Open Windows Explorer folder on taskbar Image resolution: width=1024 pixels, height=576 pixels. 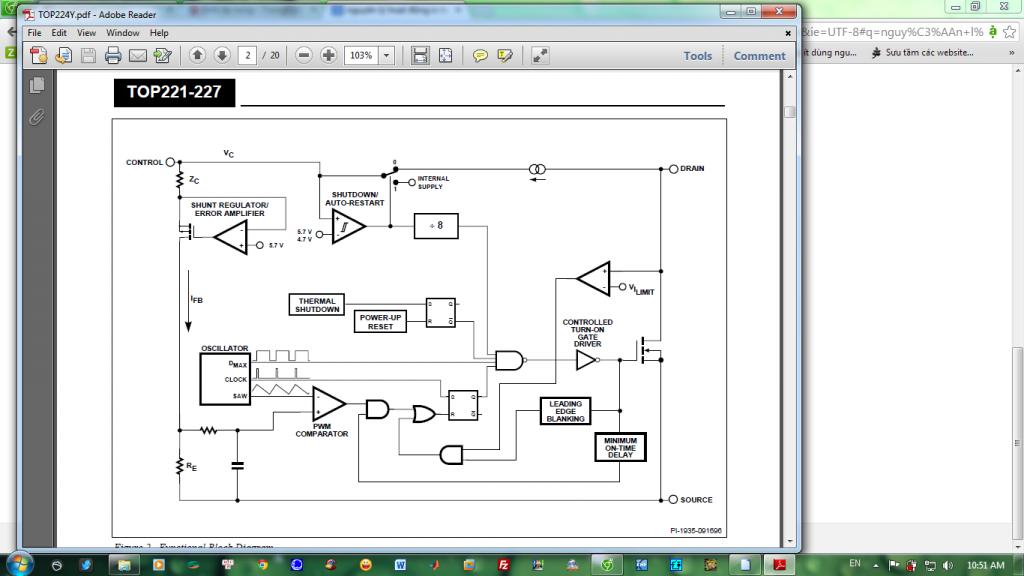tap(124, 565)
